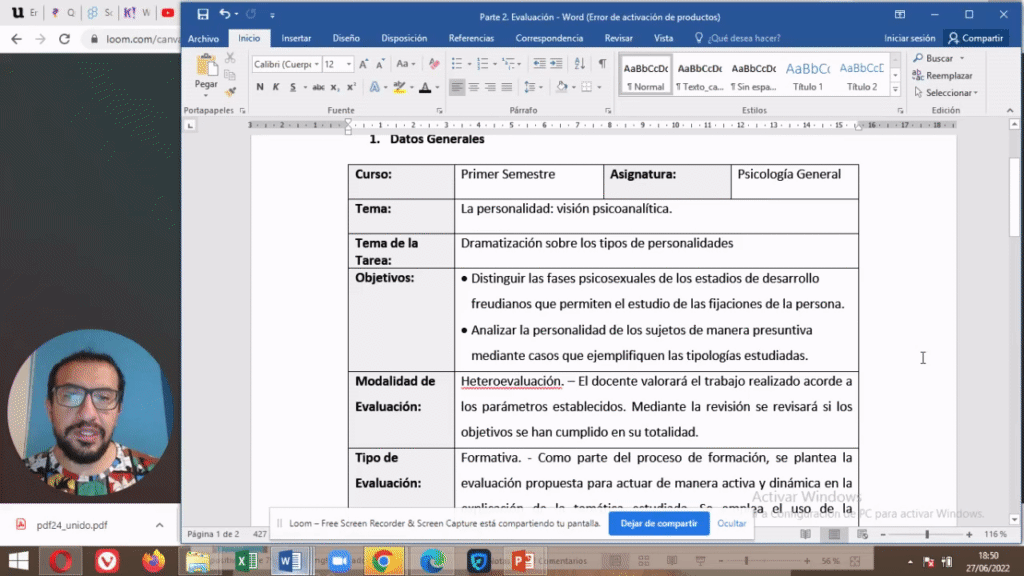This screenshot has width=1024, height=576.
Task: Click the justify text alignment icon
Action: [x=507, y=87]
